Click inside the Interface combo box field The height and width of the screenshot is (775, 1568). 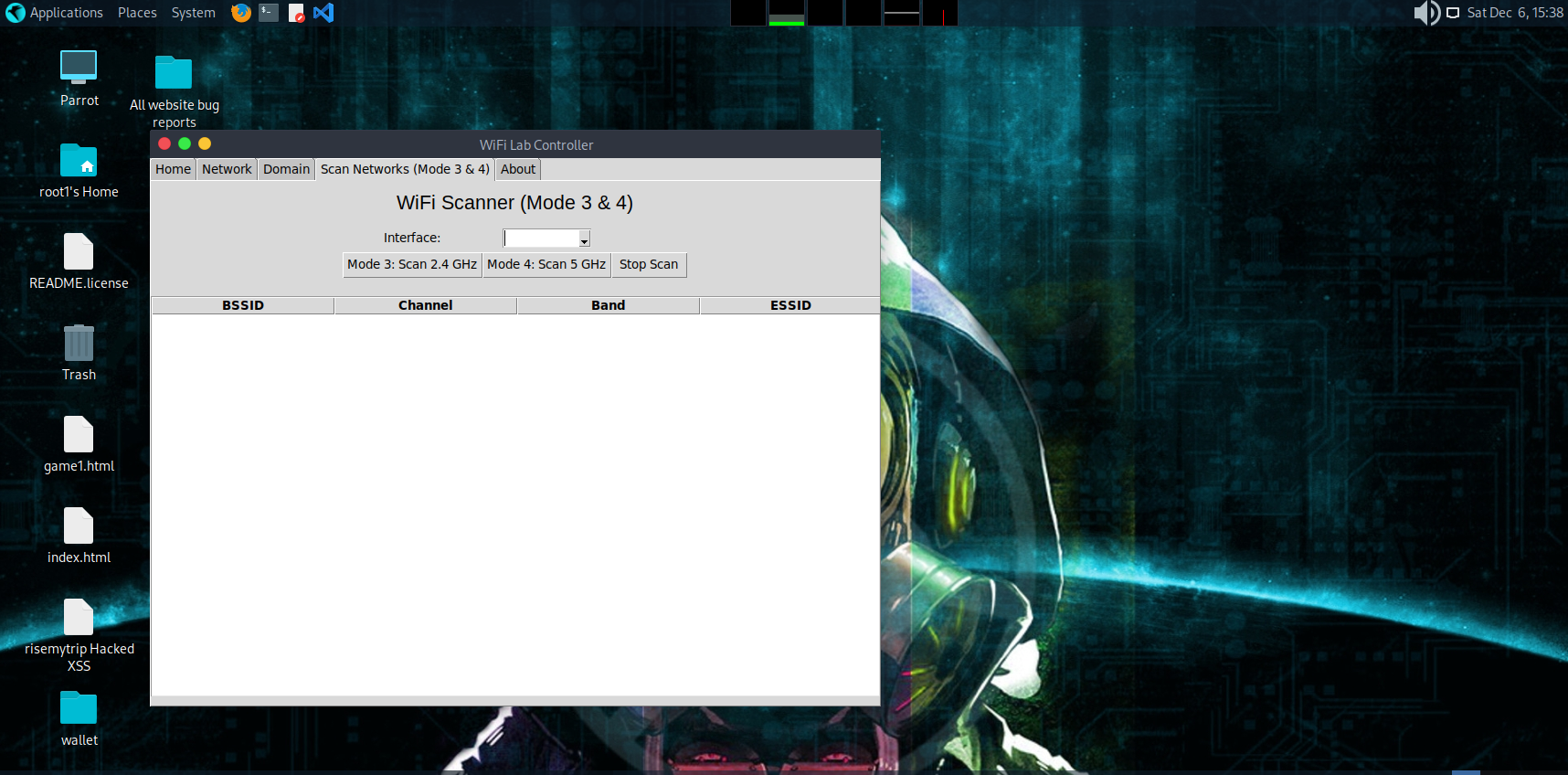[541, 239]
